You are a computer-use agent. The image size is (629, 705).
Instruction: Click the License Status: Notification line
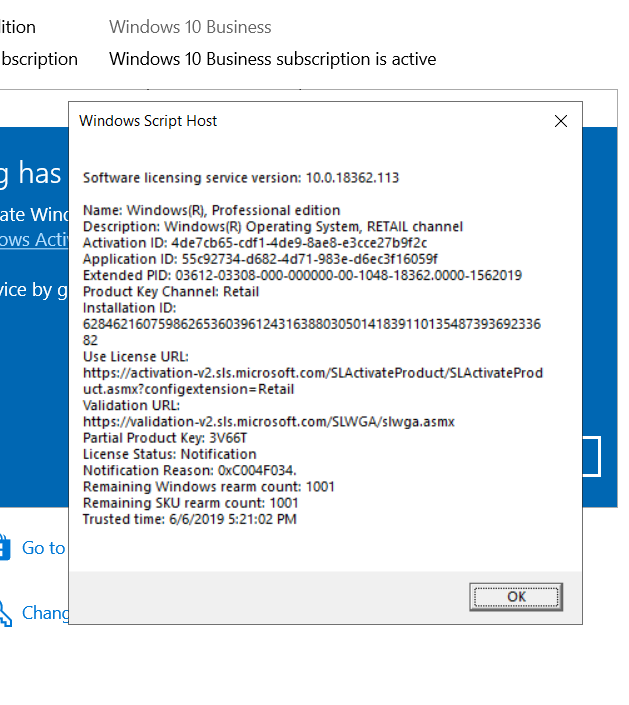(170, 454)
